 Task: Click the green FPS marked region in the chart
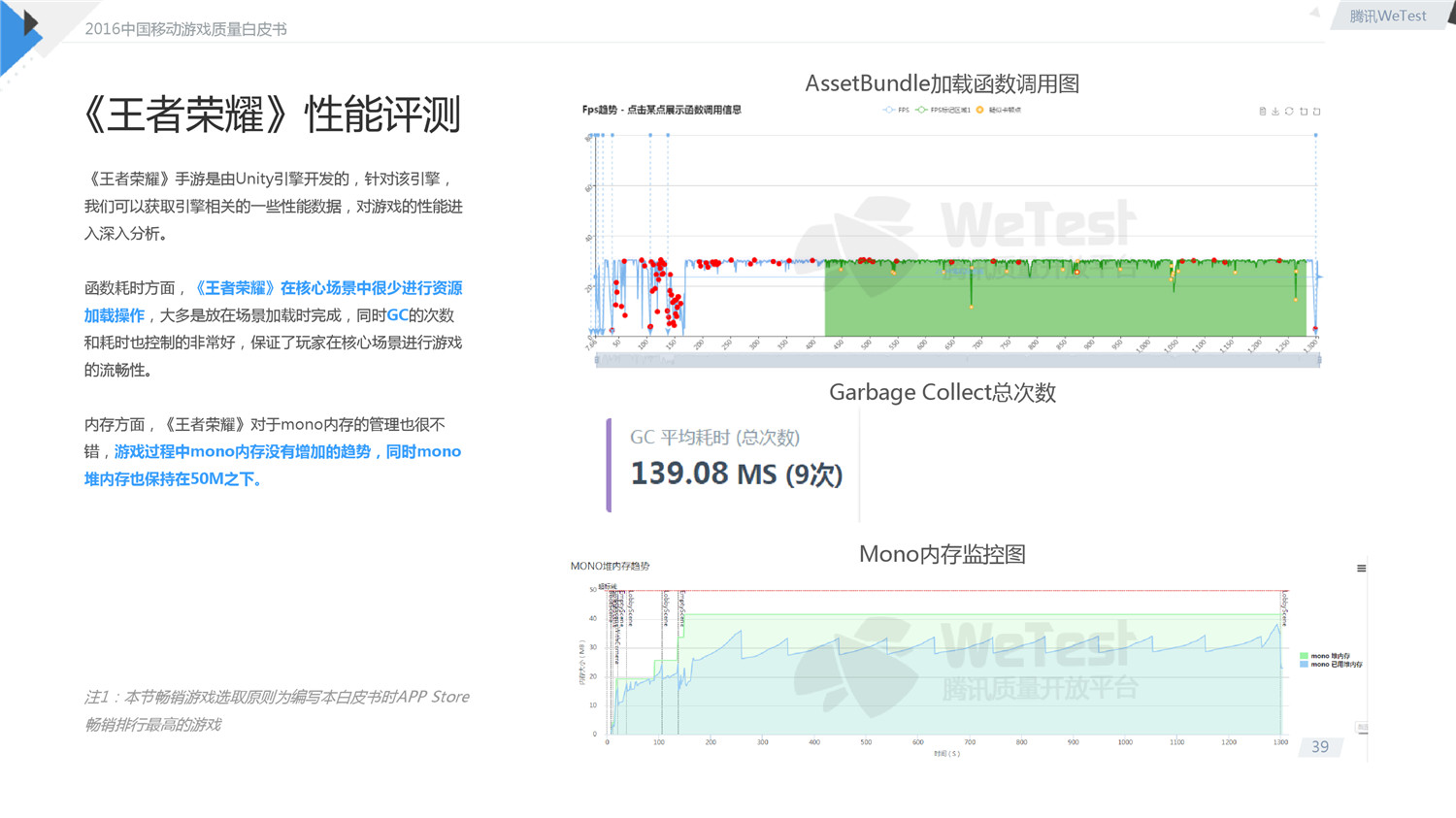(1066, 298)
